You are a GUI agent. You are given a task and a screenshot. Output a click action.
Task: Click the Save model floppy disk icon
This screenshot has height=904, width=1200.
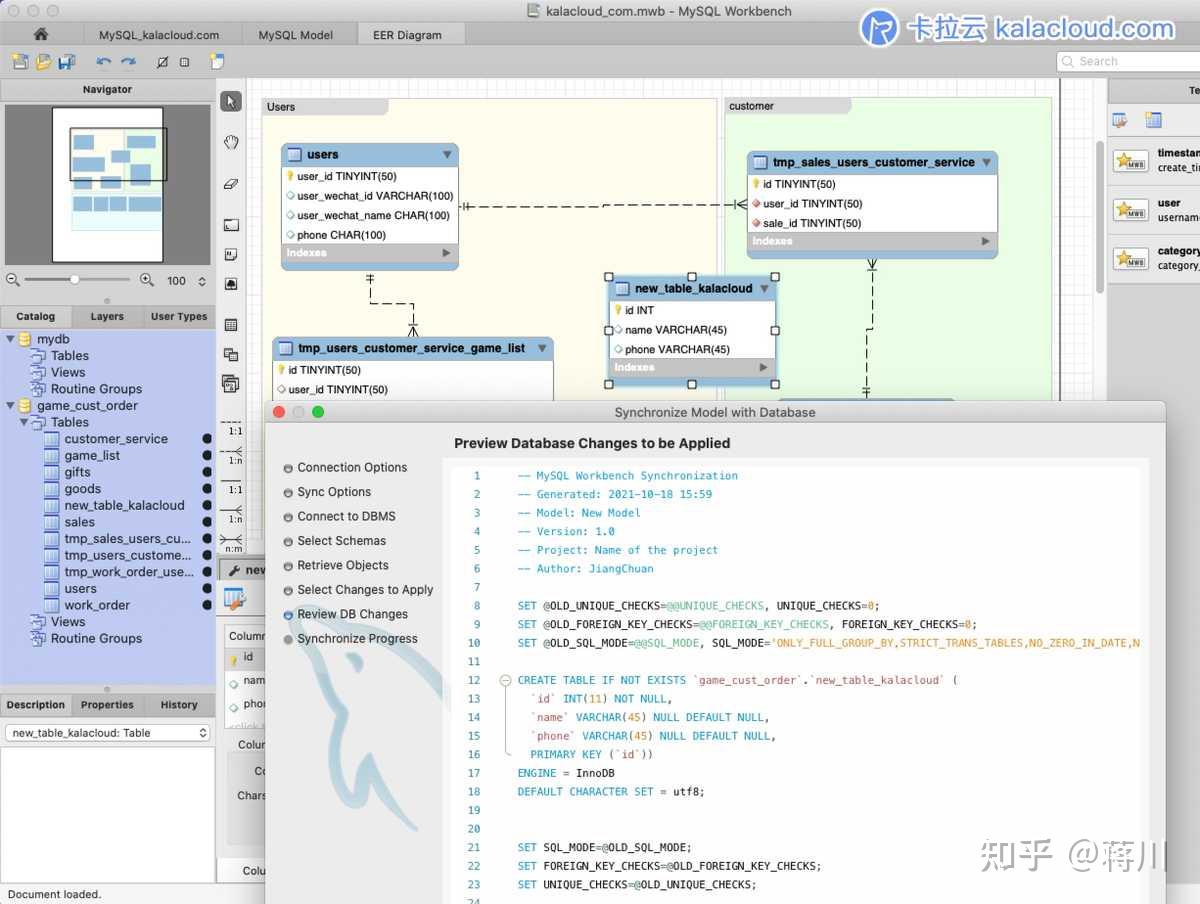coord(67,62)
